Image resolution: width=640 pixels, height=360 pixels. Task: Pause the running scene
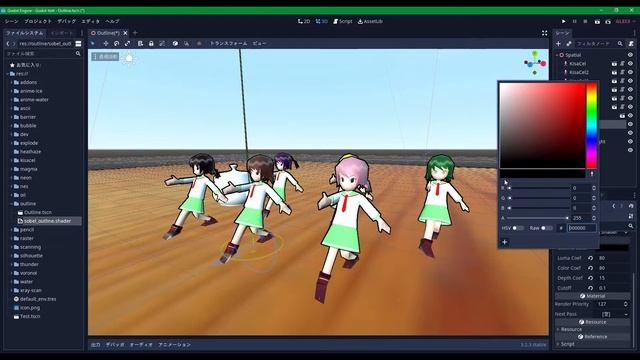click(575, 21)
